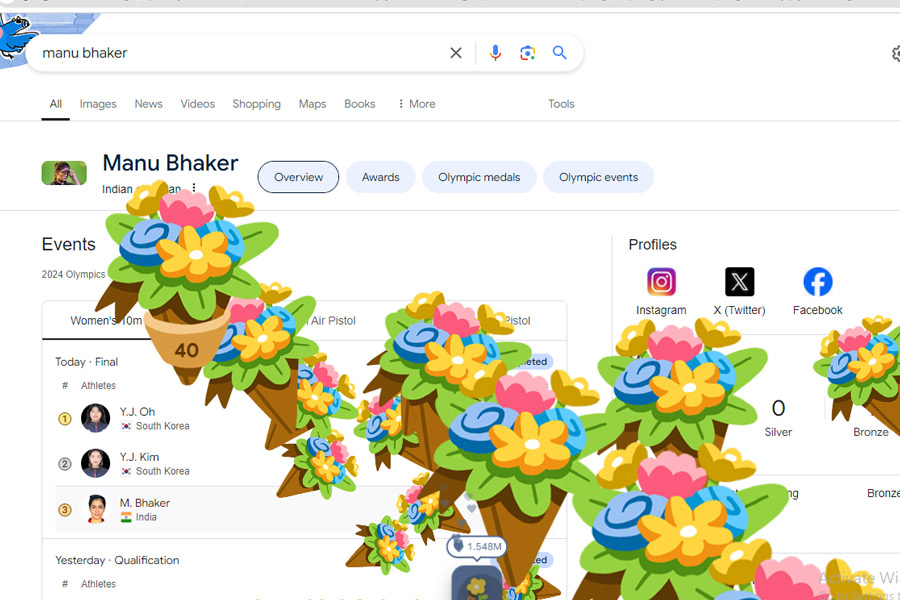Switch to the Shopping tab

(x=257, y=104)
